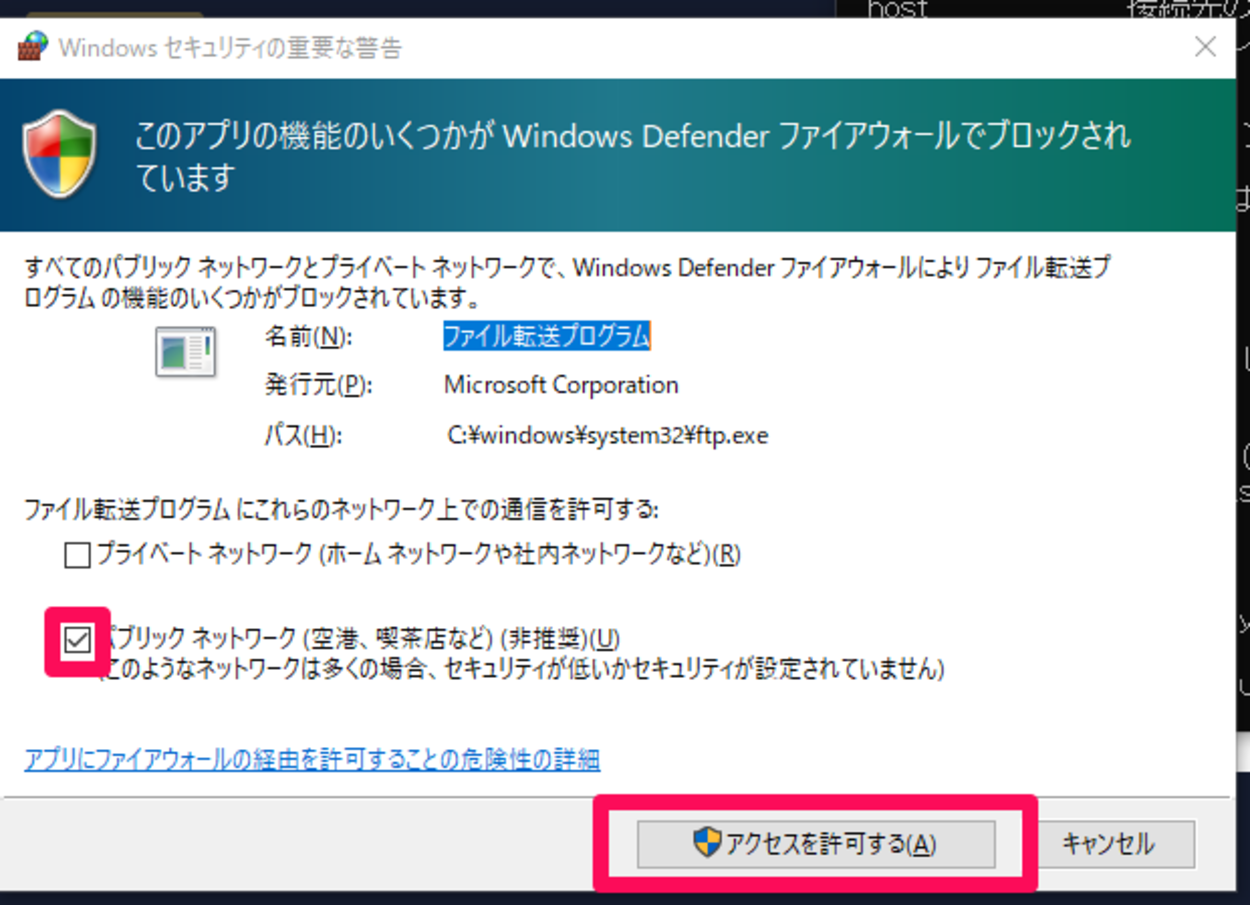The height and width of the screenshot is (905, 1250).
Task: Click the Windows Defender shield icon
Action: click(x=60, y=154)
